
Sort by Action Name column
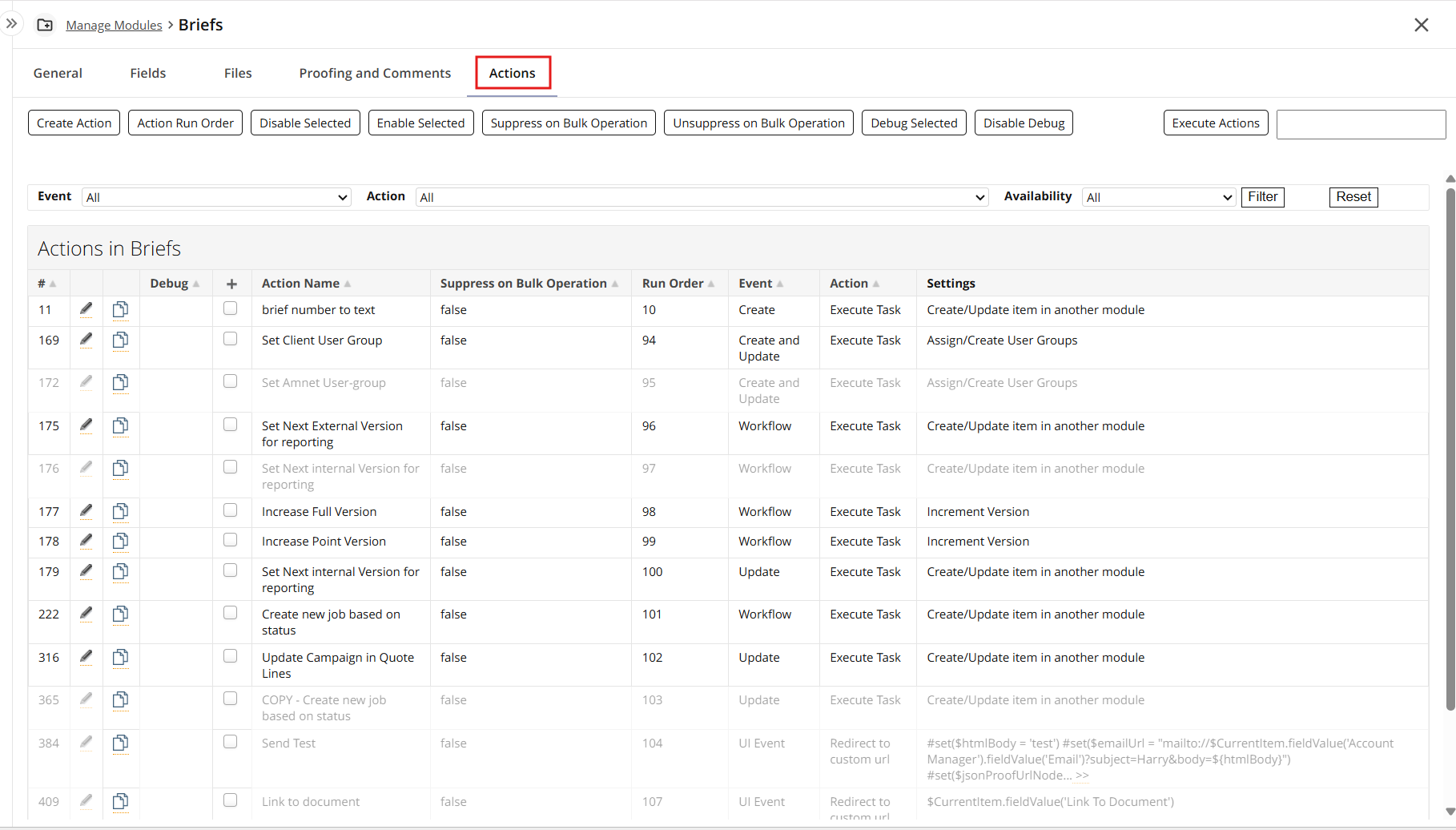(x=306, y=284)
